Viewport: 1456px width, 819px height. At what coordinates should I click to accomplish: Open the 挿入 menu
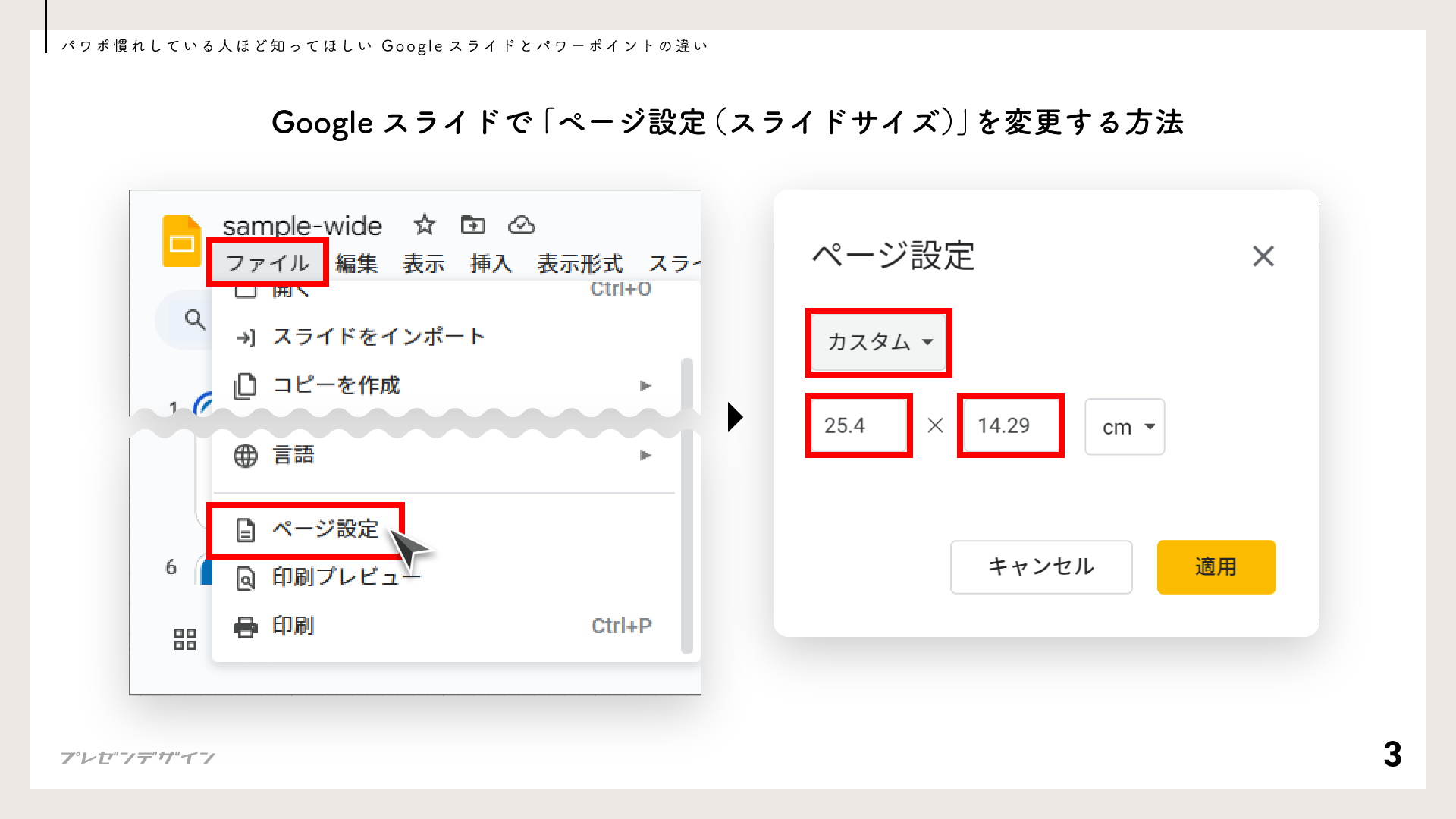click(491, 263)
